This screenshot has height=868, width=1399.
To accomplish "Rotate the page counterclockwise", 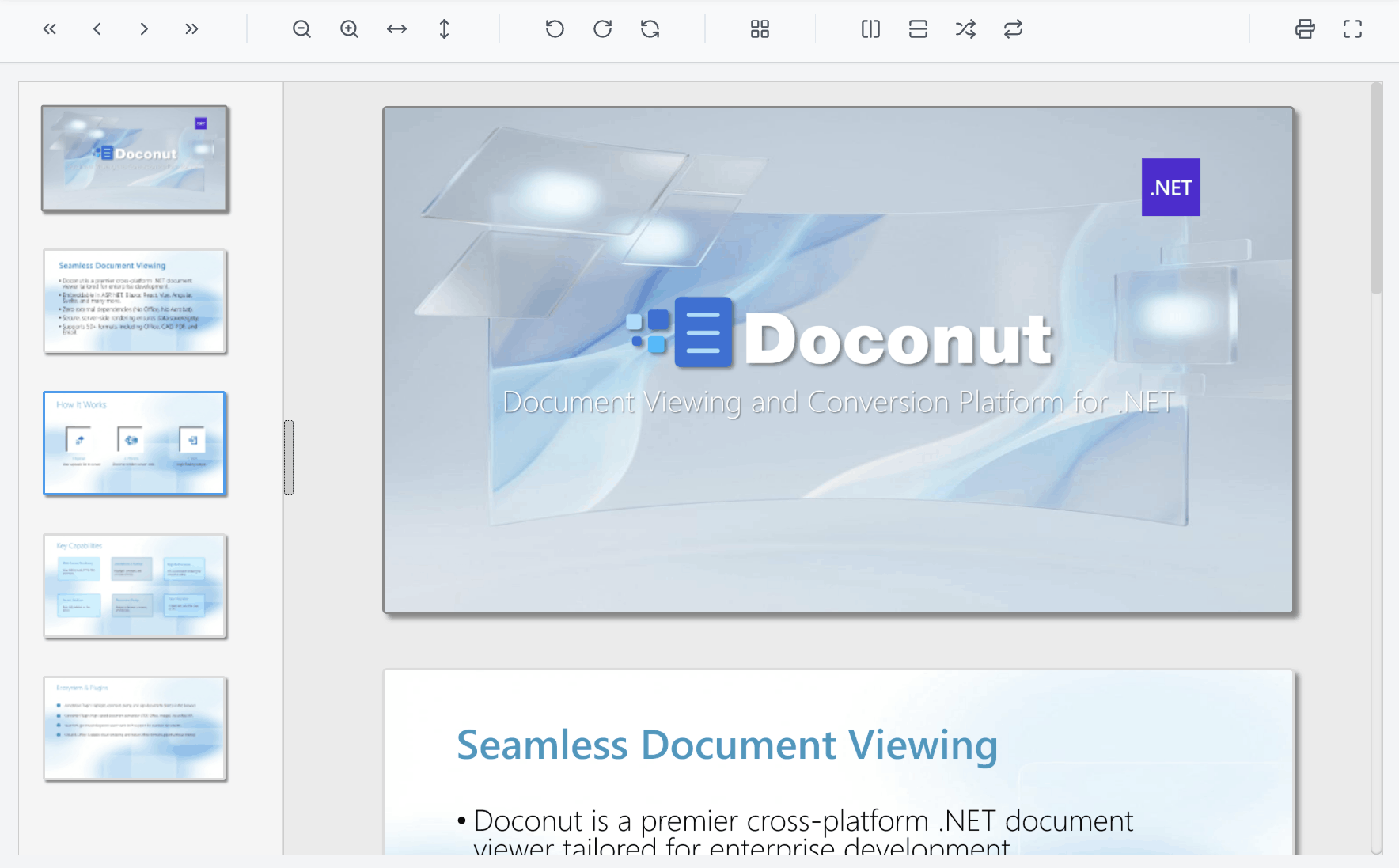I will click(555, 28).
